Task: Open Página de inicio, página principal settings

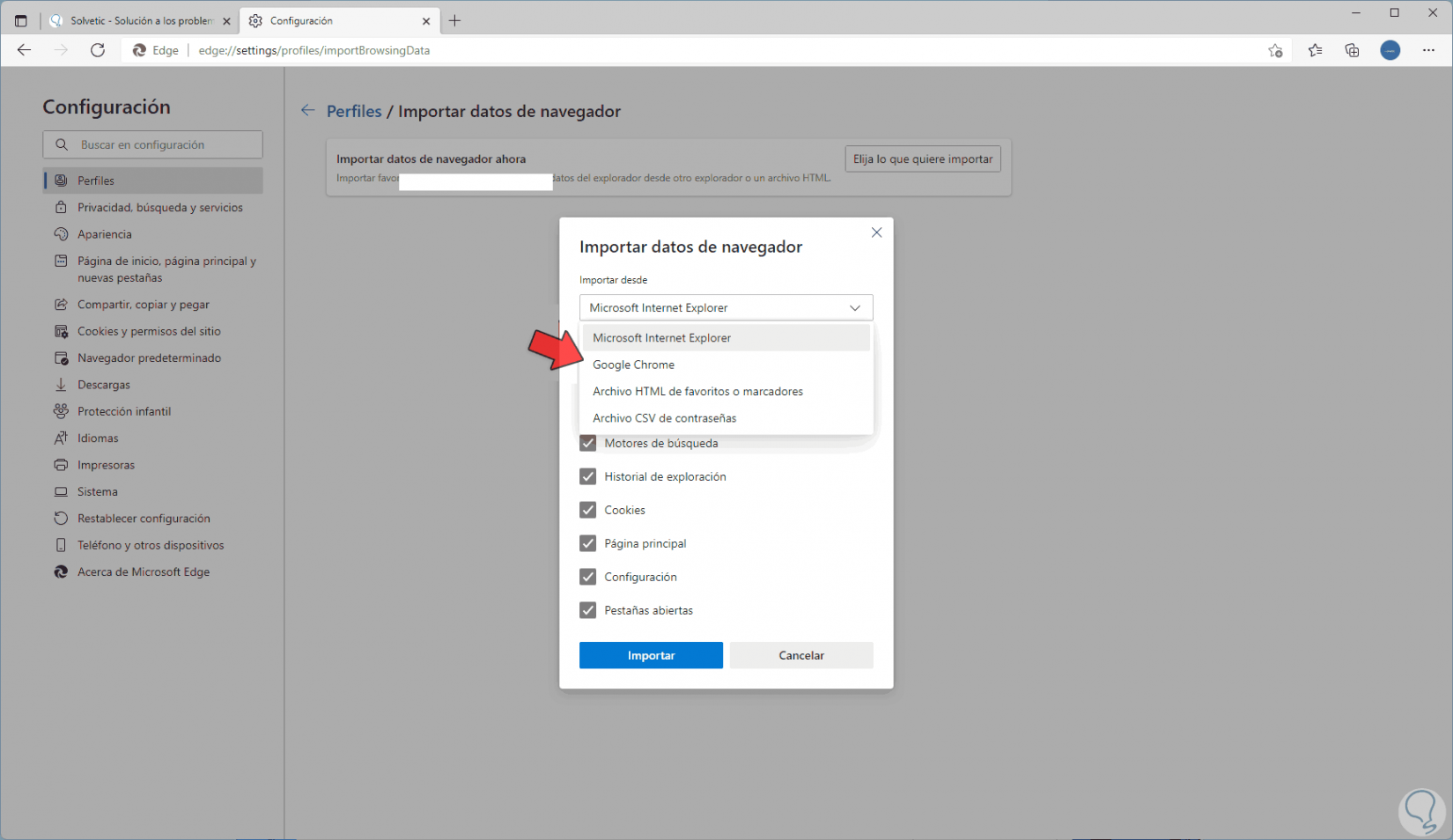Action: tap(153, 269)
